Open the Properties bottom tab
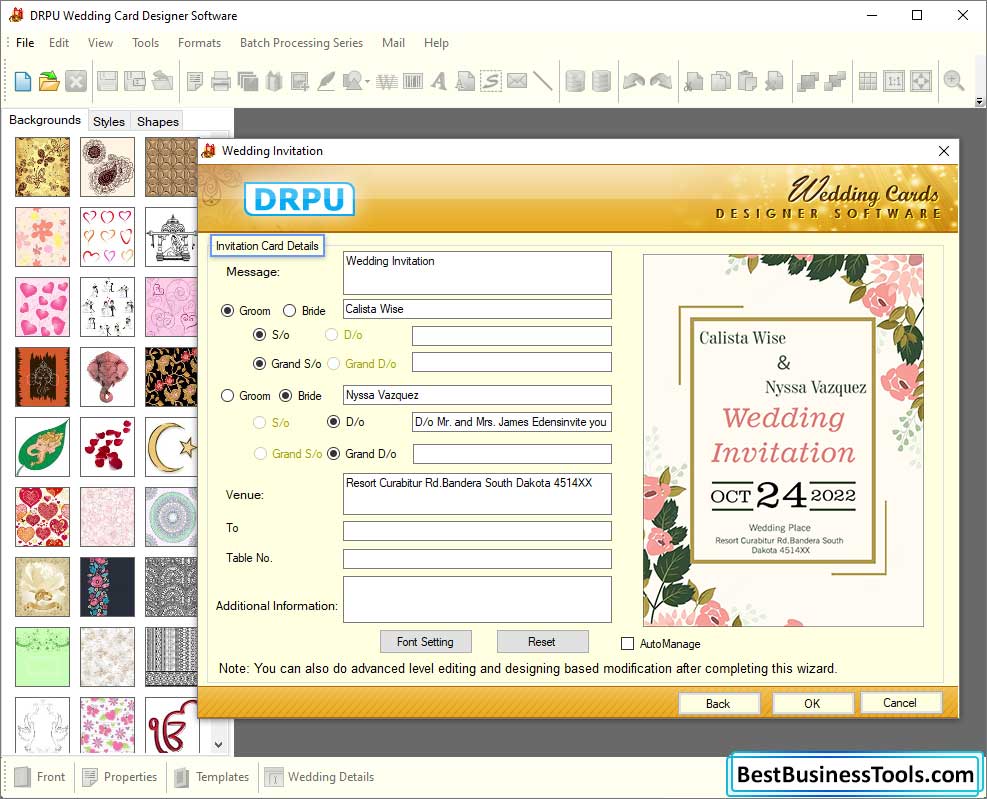987x799 pixels. tap(120, 777)
